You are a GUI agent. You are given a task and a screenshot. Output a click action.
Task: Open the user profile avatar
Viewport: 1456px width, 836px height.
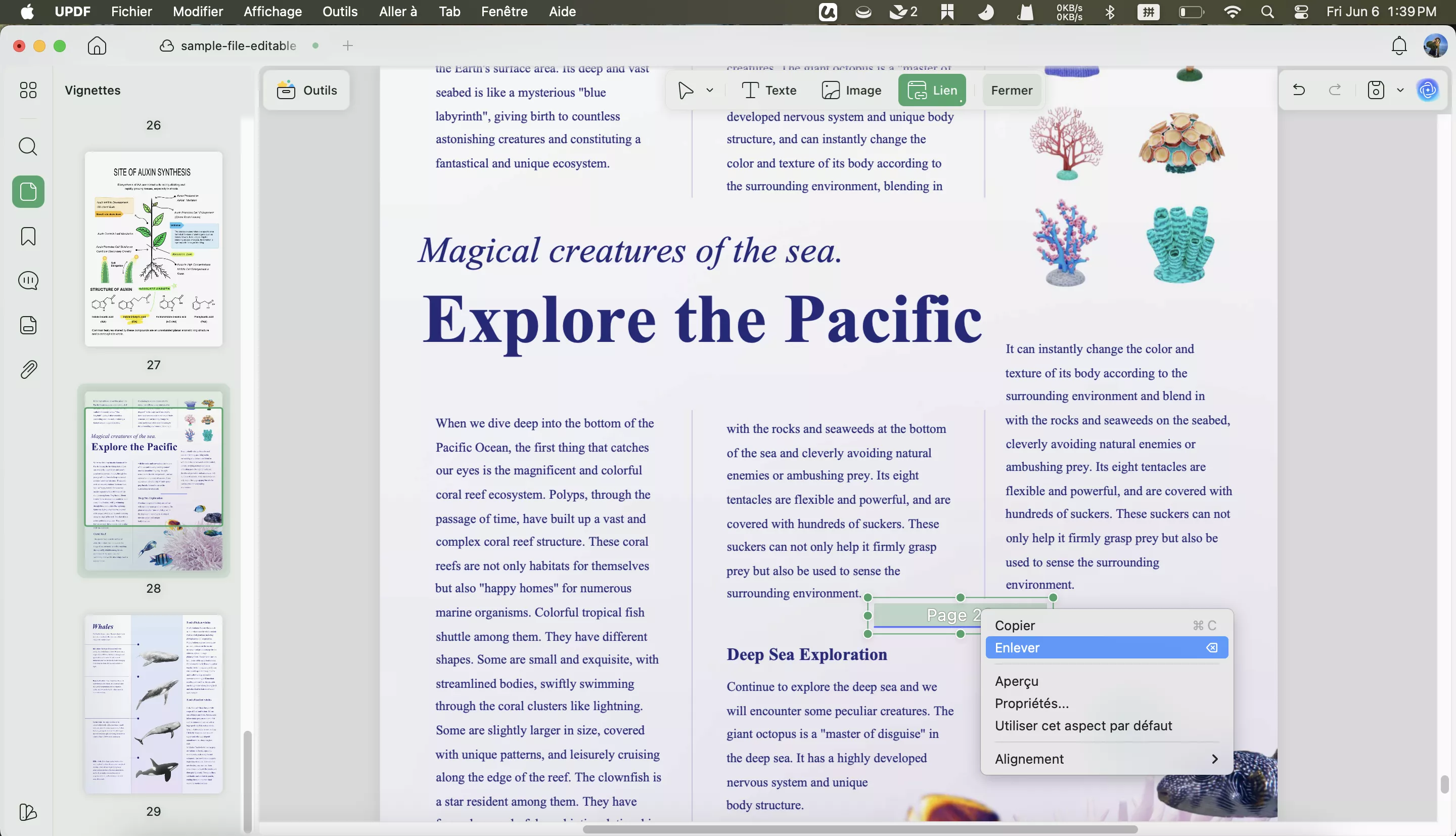tap(1435, 46)
